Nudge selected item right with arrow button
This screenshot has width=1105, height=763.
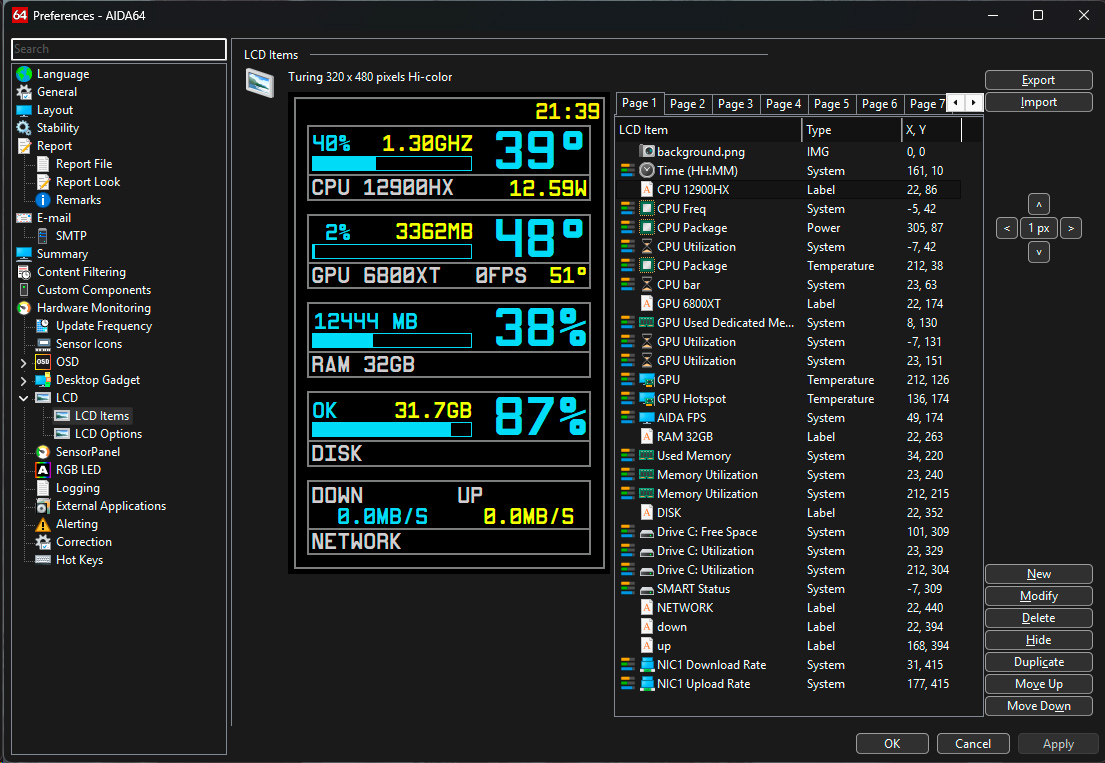click(x=1070, y=228)
